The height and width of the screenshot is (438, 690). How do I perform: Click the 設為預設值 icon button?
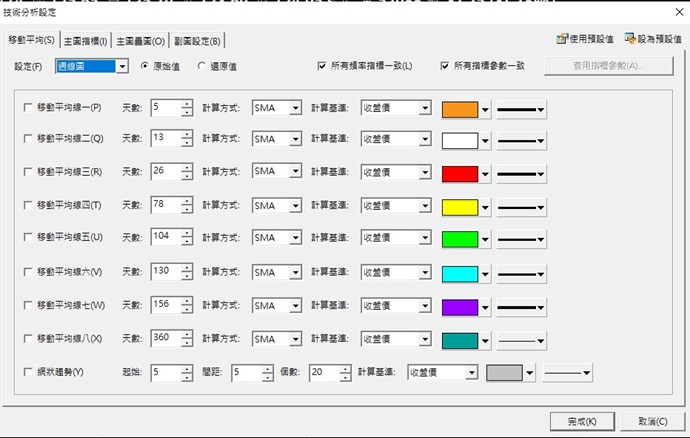click(652, 39)
